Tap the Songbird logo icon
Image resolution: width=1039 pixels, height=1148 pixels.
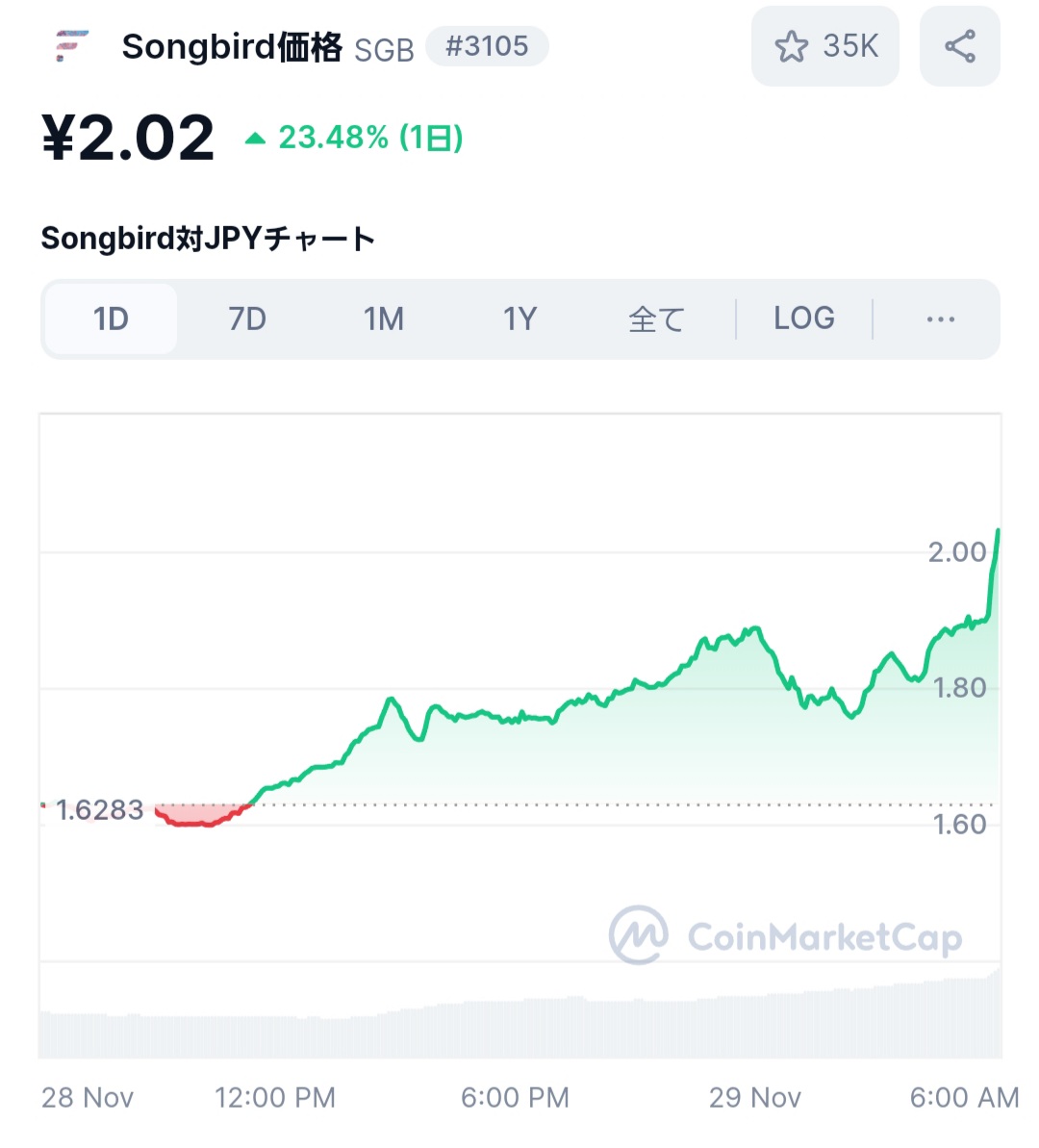[72, 46]
